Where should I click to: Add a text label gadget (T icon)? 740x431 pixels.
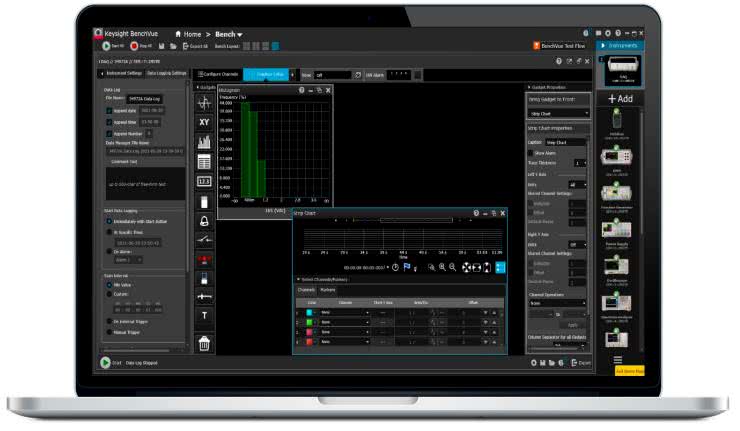[204, 316]
